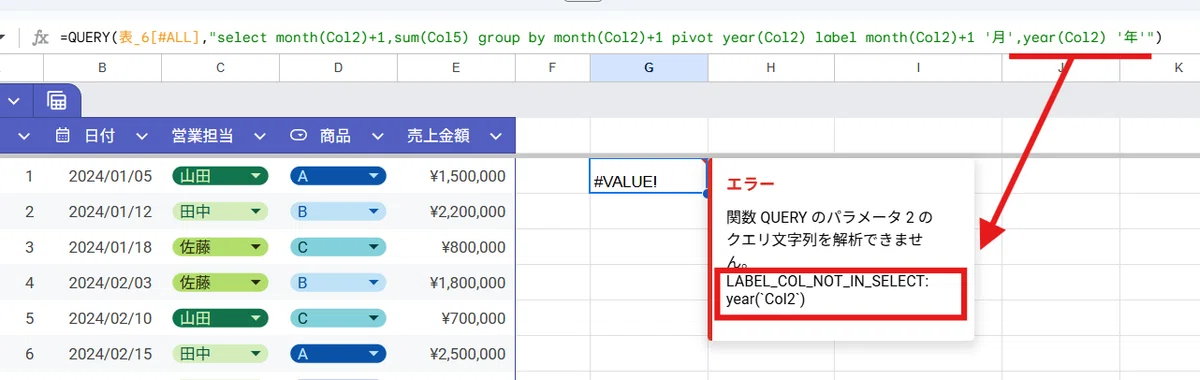This screenshot has width=1200, height=380.
Task: Click the LABEL_COL_NOT_IN_SELECT error message text
Action: pyautogui.click(x=828, y=290)
